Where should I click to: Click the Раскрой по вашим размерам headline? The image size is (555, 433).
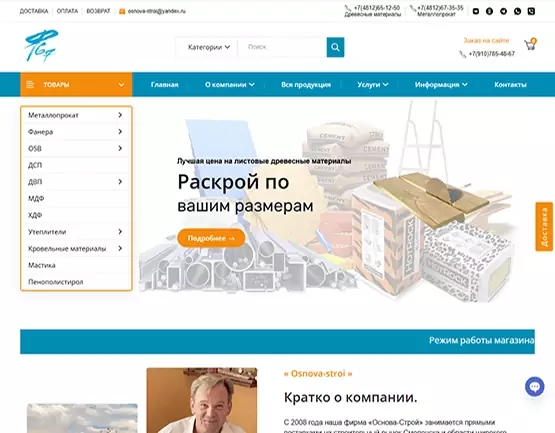[245, 194]
